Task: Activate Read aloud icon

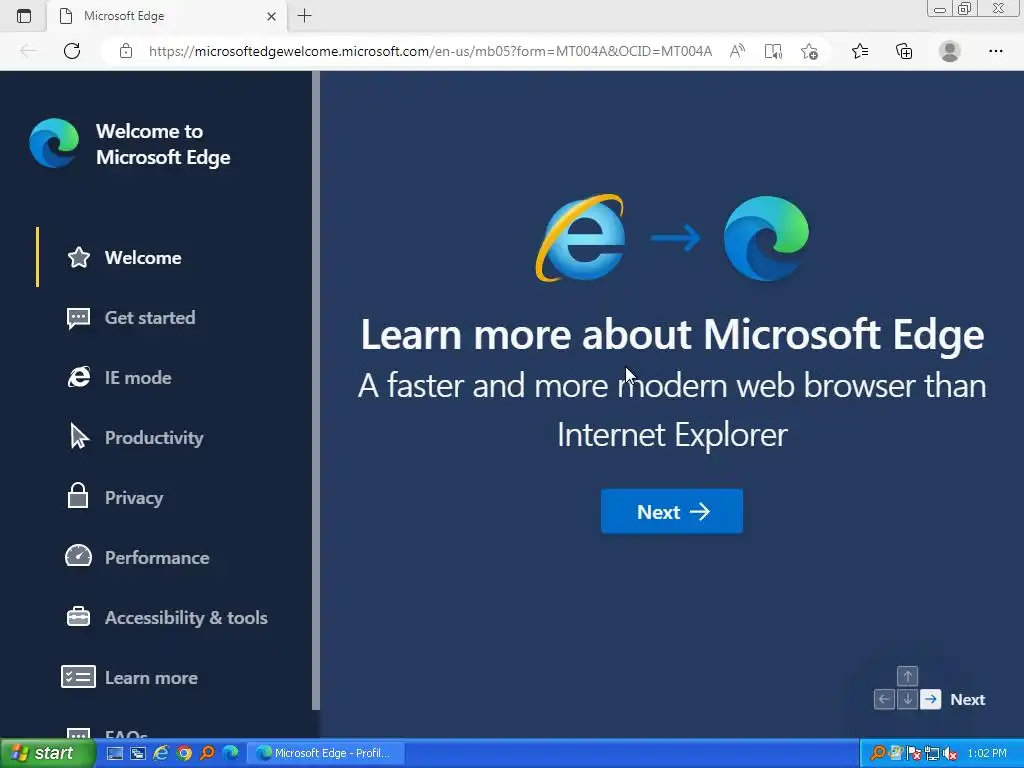Action: [x=737, y=51]
